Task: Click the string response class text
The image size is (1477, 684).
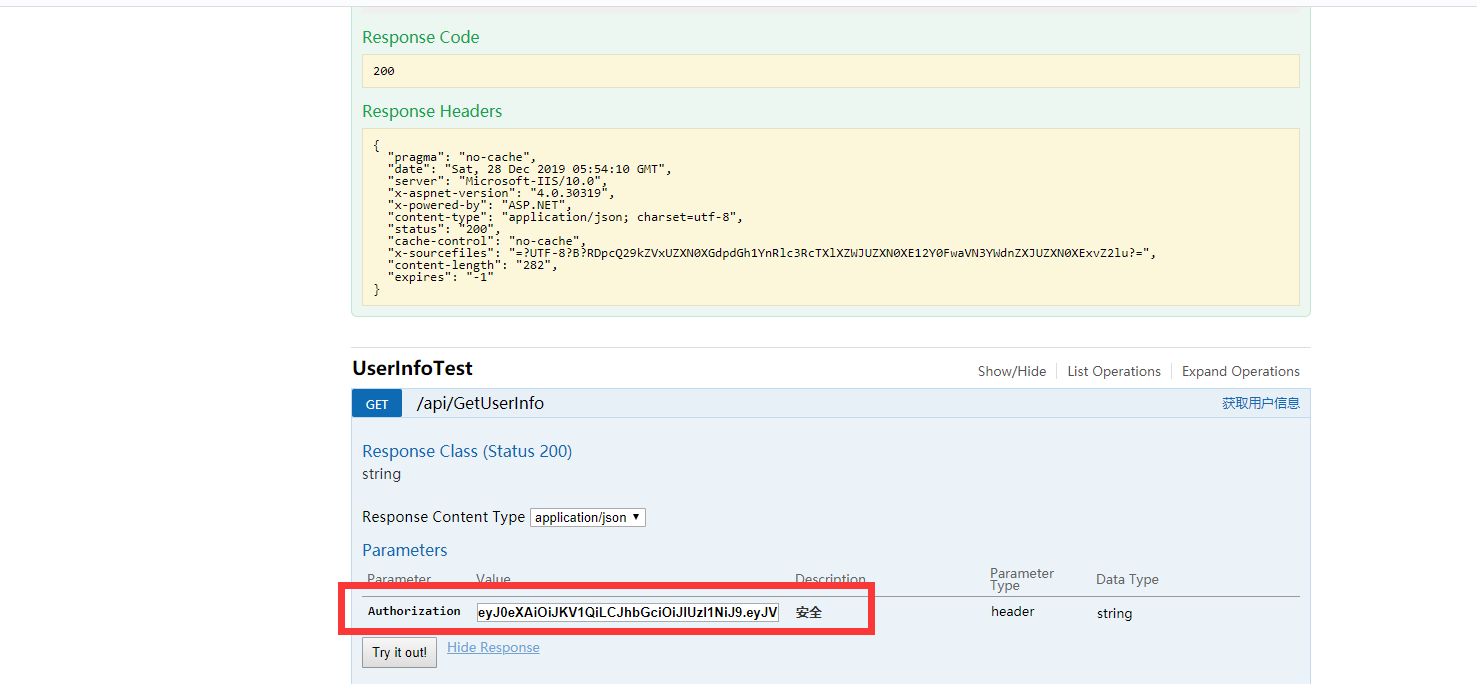Action: point(381,474)
